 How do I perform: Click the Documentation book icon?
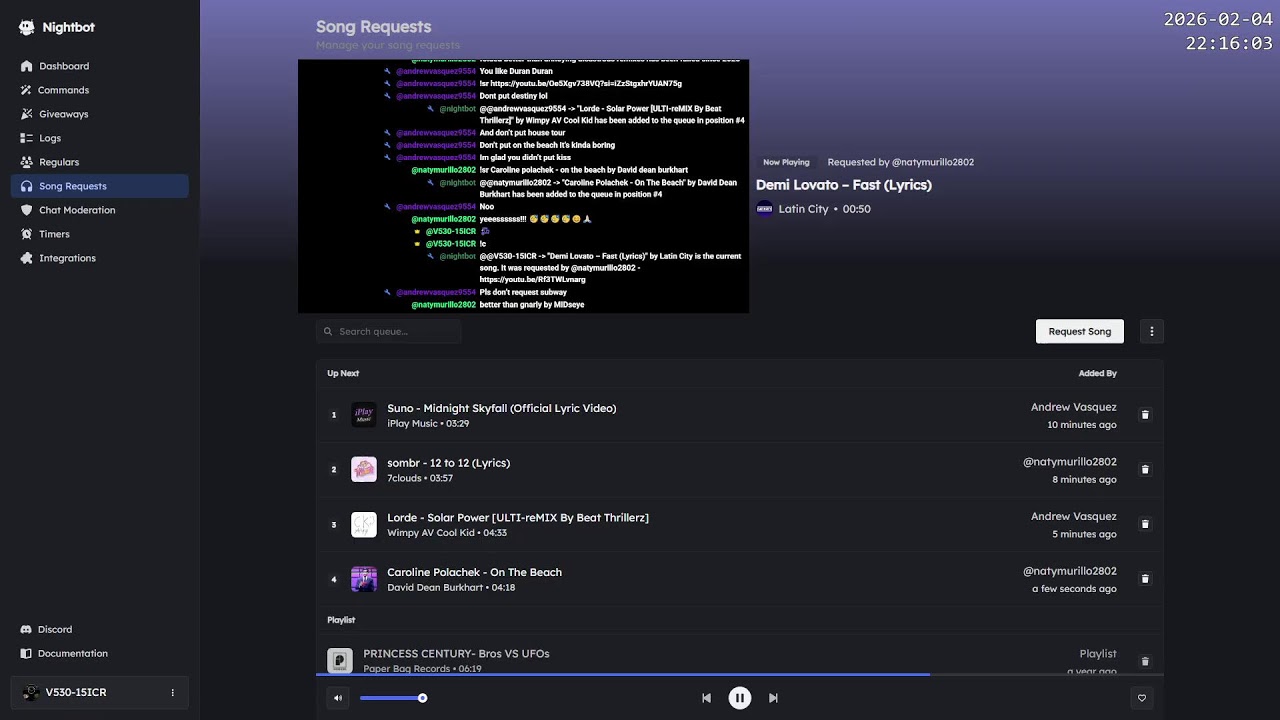click(x=26, y=653)
